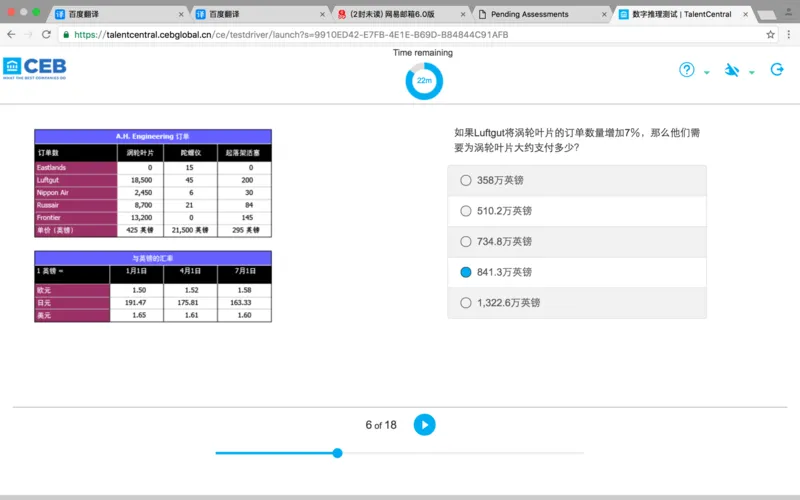
Task: Reload the page with refresh icon
Action: [46, 34]
